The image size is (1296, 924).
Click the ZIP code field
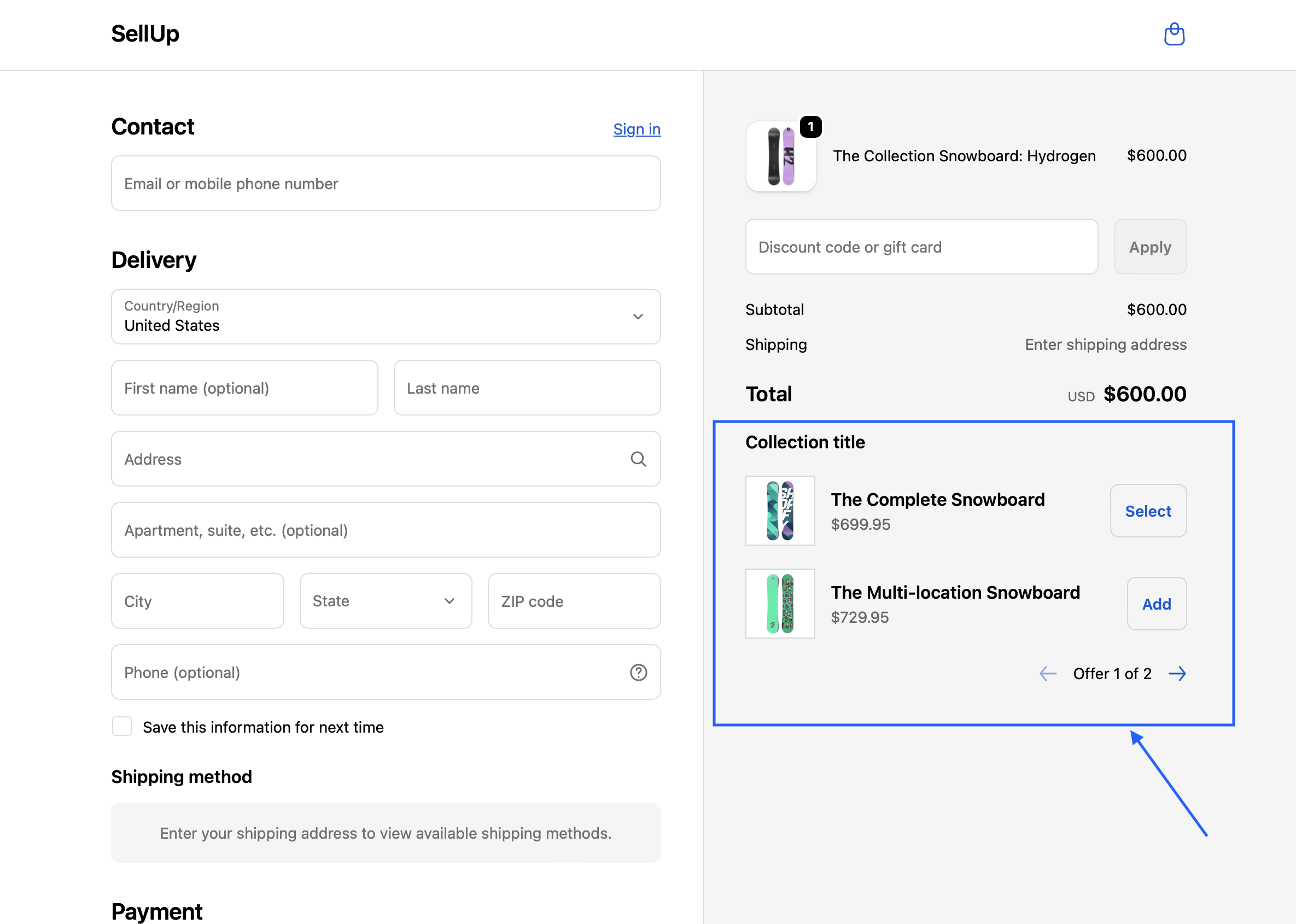click(574, 601)
